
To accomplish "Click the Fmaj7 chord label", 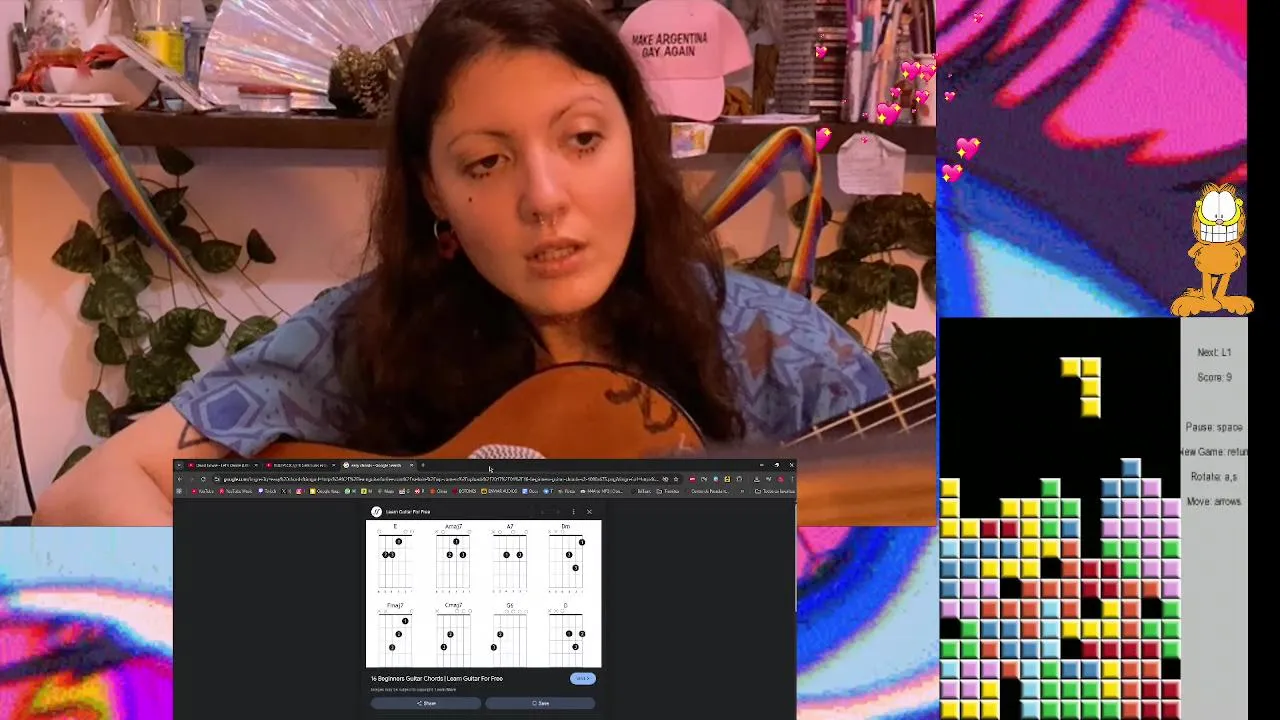I will click(395, 605).
